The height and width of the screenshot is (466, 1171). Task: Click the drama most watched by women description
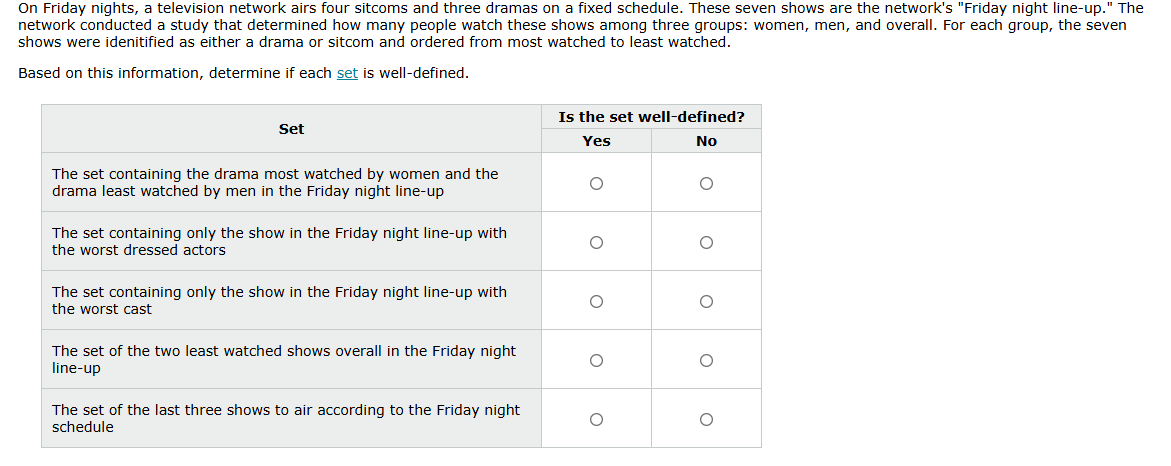pos(275,182)
